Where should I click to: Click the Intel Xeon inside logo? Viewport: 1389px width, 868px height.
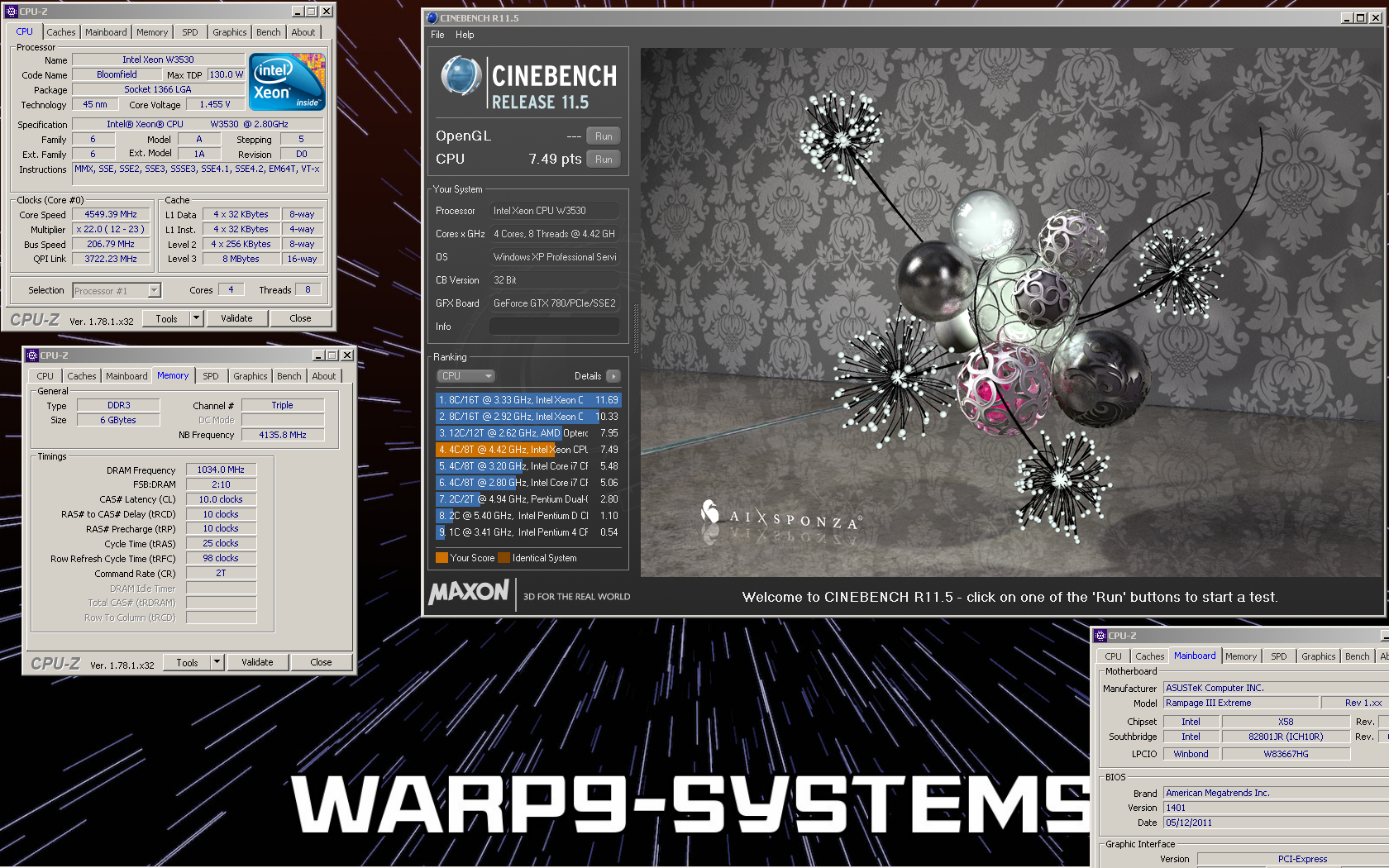tap(288, 82)
